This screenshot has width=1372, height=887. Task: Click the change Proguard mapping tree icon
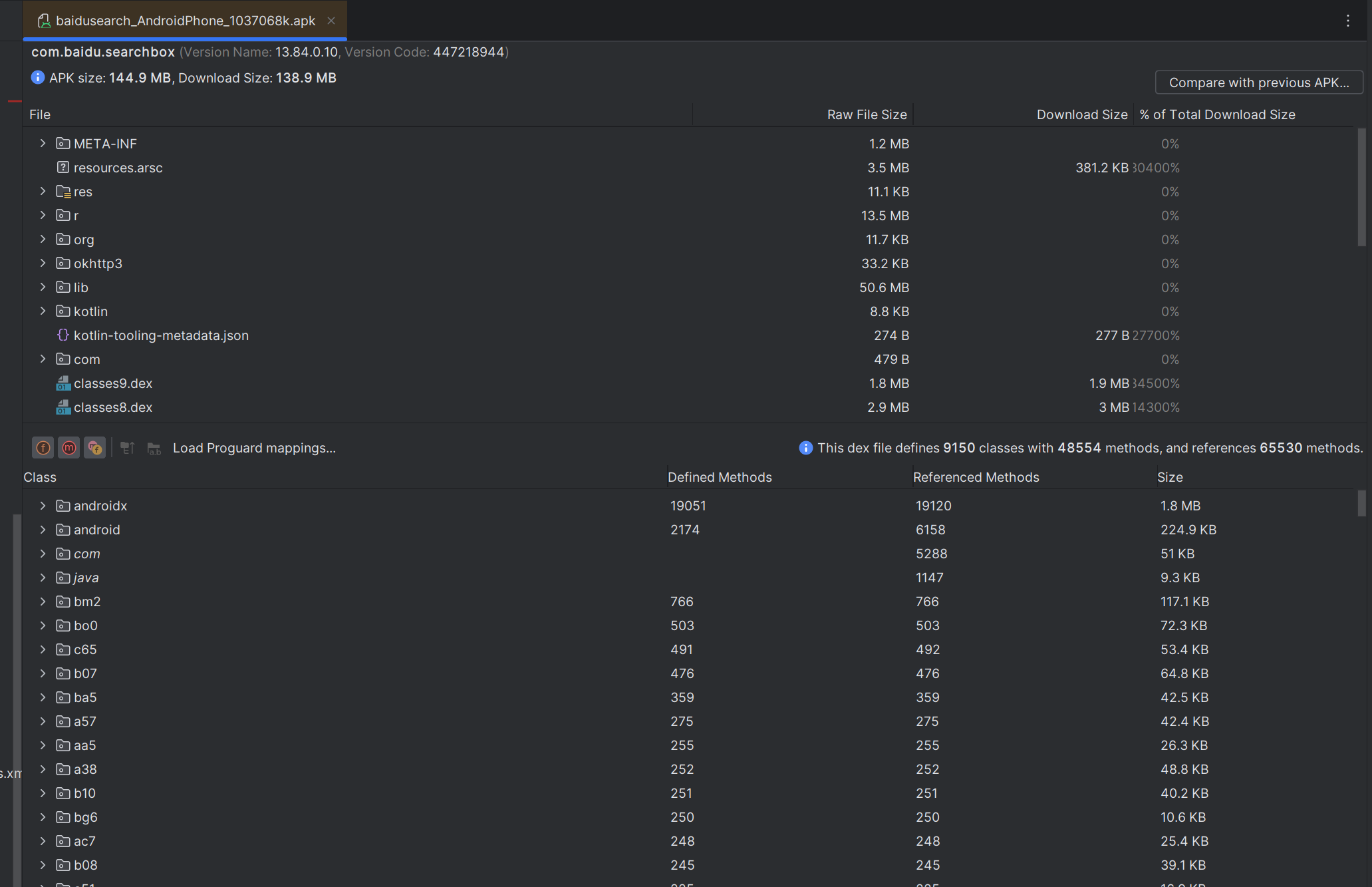tap(128, 448)
